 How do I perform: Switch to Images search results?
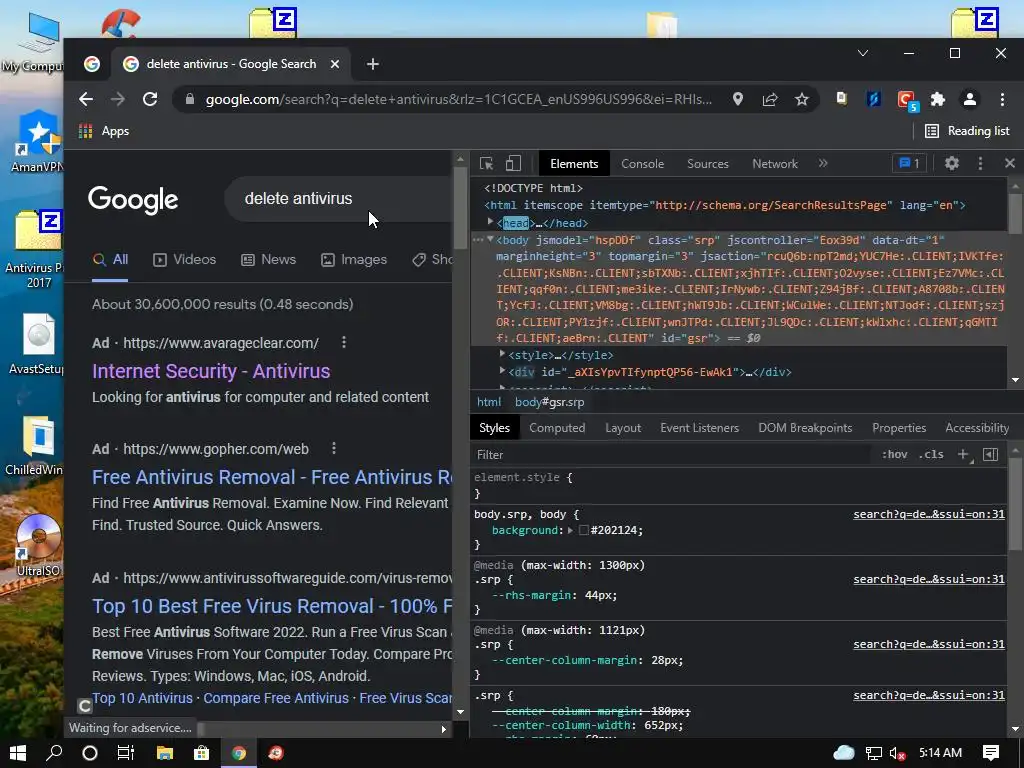[x=354, y=259]
